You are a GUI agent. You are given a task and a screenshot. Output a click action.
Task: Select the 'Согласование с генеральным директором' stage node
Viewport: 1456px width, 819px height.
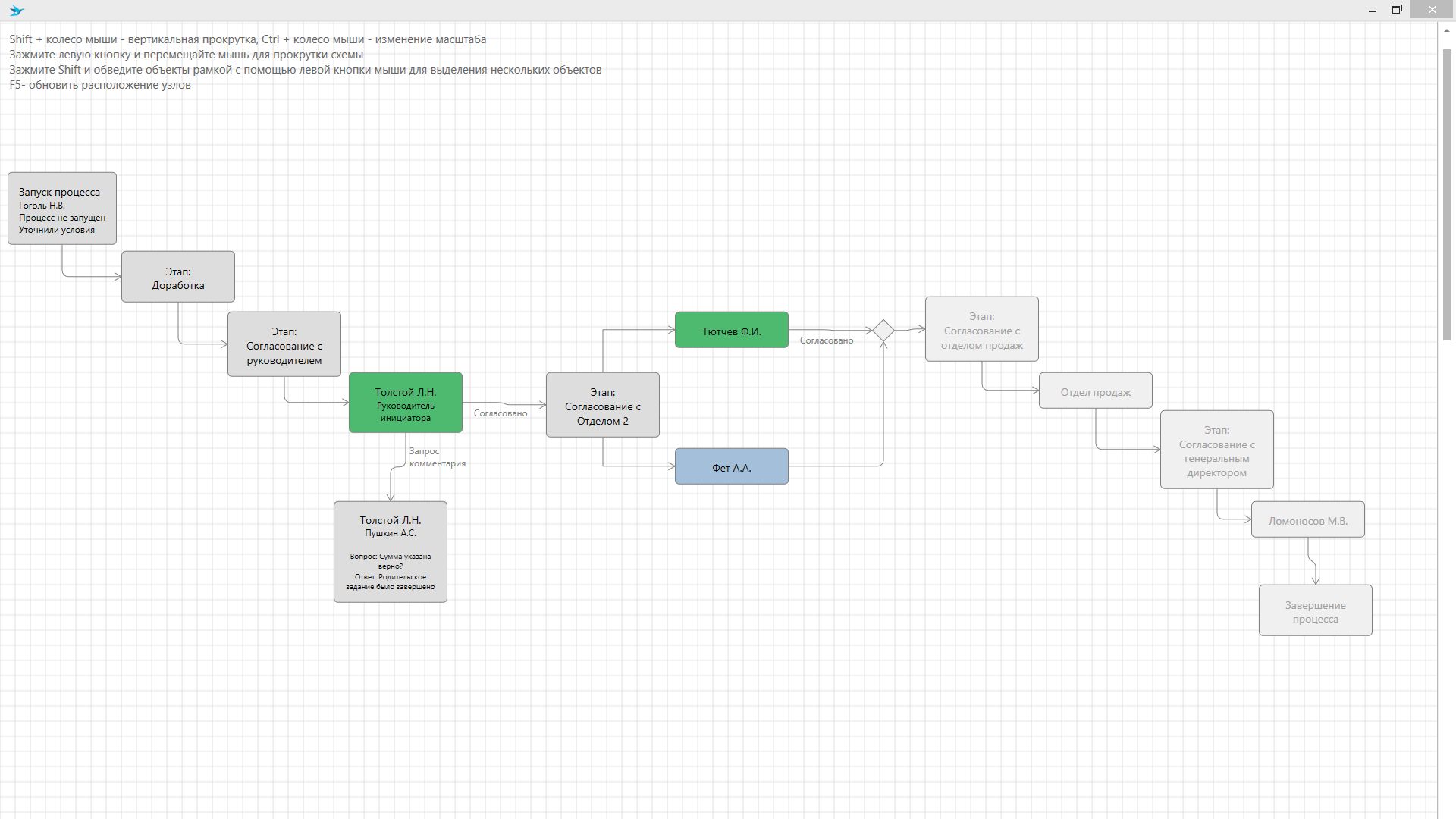[1217, 450]
